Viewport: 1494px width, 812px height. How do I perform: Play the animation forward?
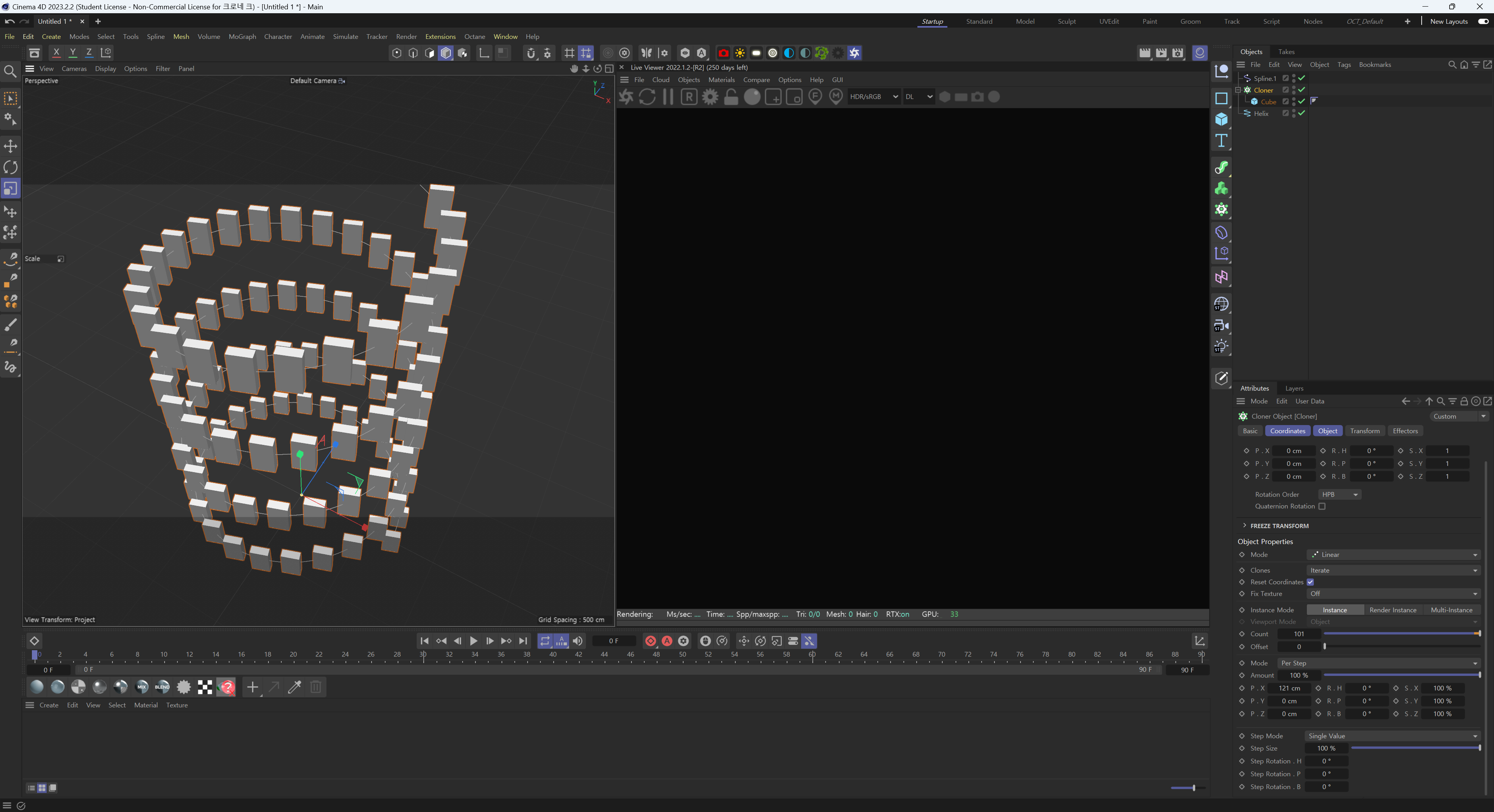pyautogui.click(x=473, y=640)
